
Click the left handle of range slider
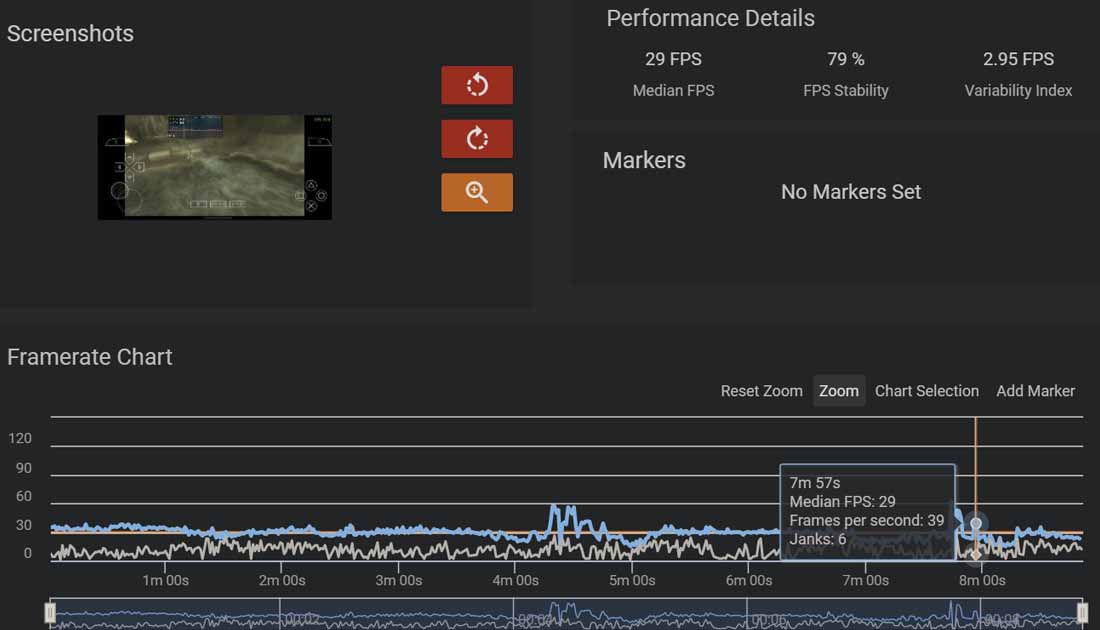pyautogui.click(x=51, y=612)
